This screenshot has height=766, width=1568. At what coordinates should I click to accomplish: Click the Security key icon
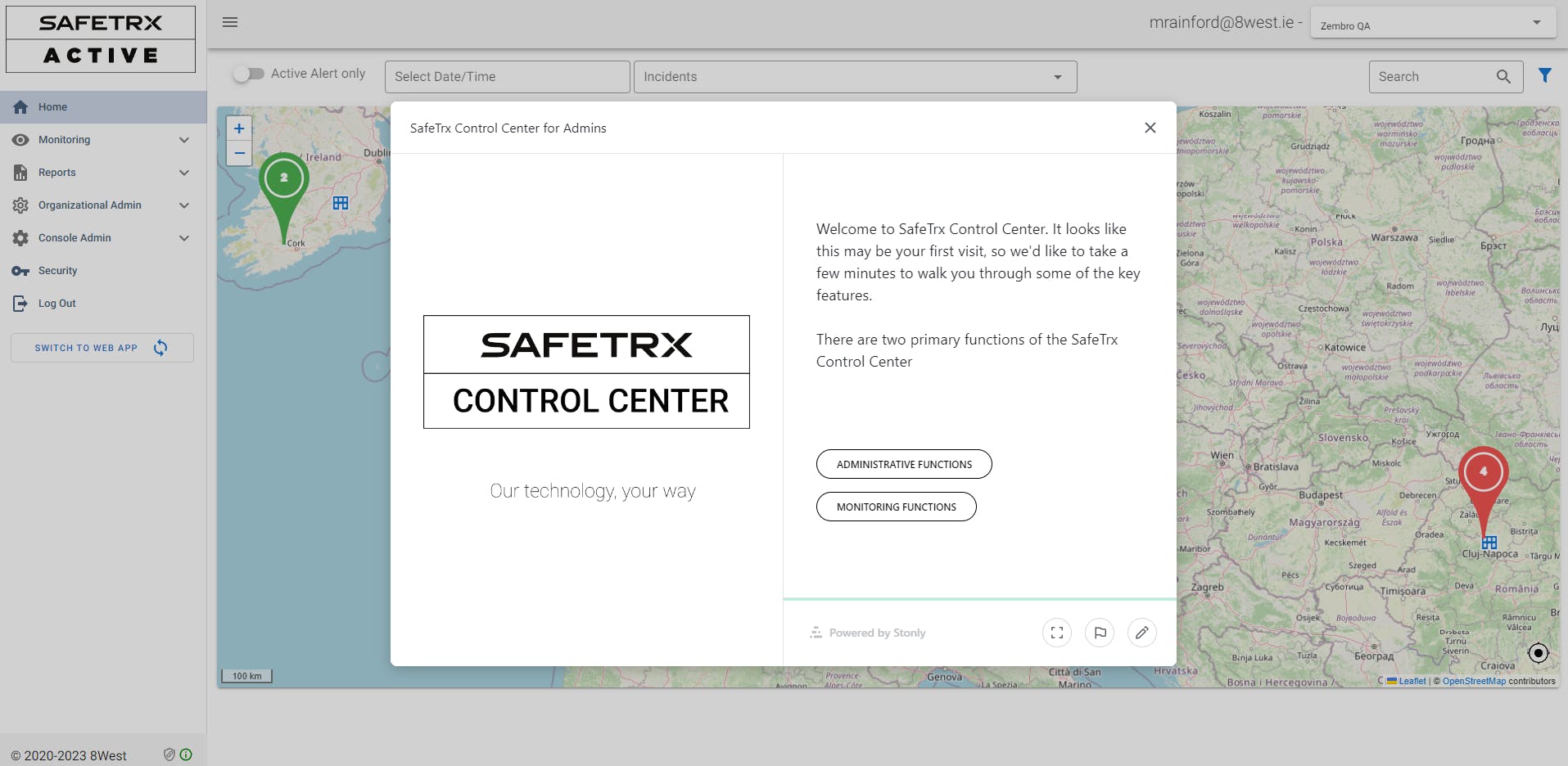click(20, 271)
